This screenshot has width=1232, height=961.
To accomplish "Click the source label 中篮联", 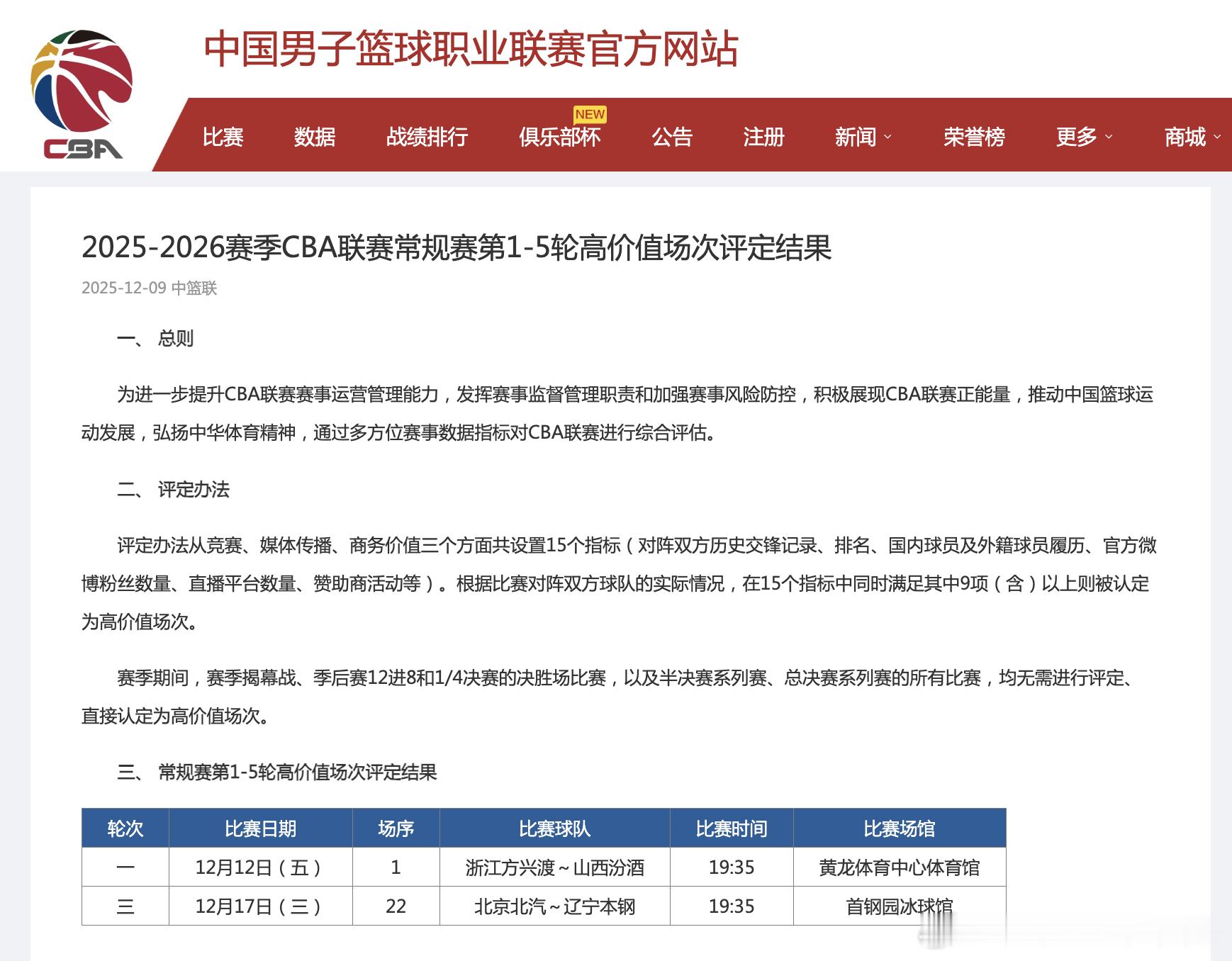I will point(194,288).
